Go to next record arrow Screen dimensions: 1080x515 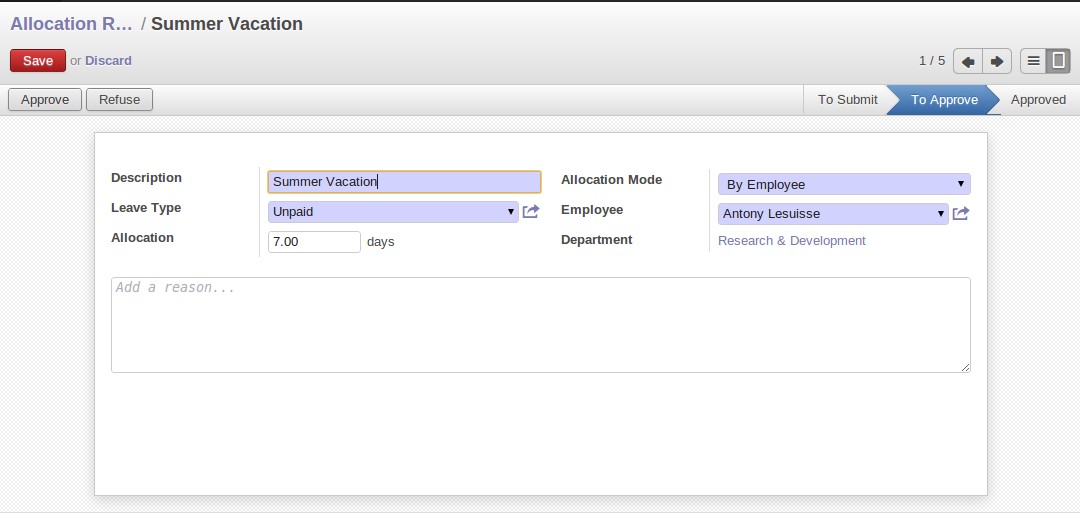coord(997,61)
